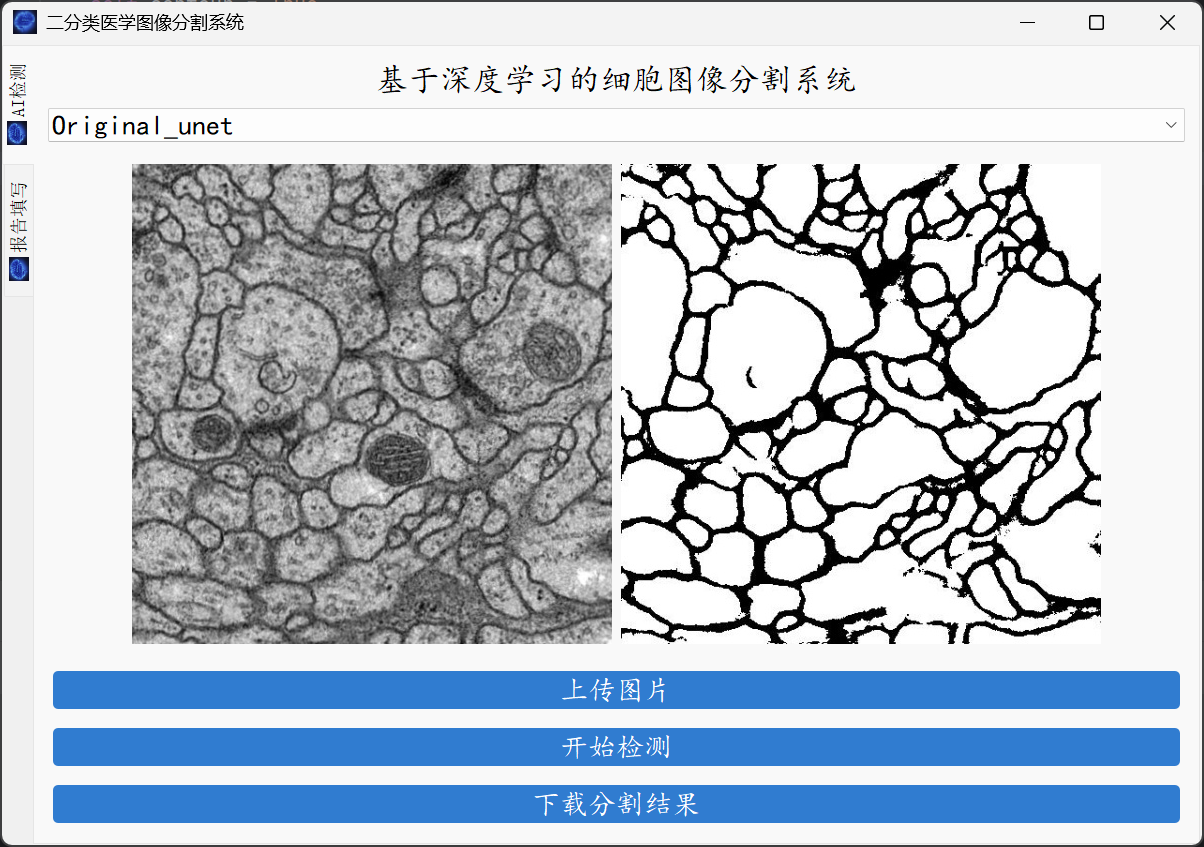The image size is (1204, 847).
Task: Open the AI检测 side tab
Action: click(18, 104)
